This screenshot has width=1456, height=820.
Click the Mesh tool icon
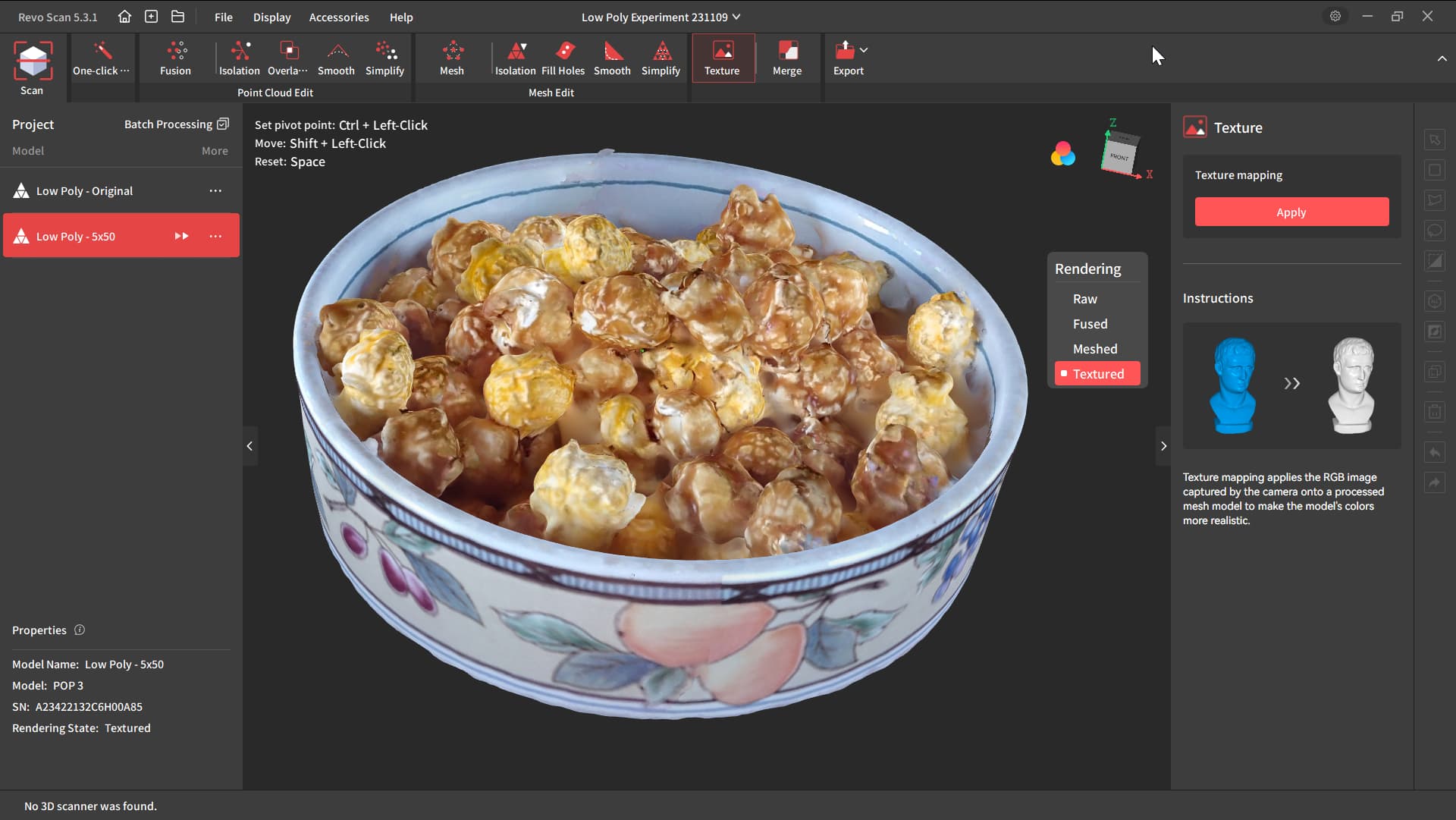[452, 52]
